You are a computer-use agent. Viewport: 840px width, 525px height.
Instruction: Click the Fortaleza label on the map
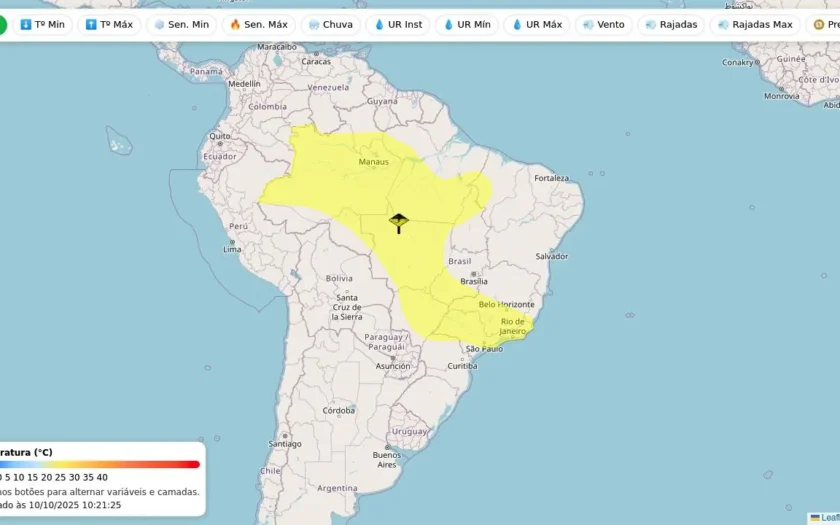pyautogui.click(x=551, y=178)
